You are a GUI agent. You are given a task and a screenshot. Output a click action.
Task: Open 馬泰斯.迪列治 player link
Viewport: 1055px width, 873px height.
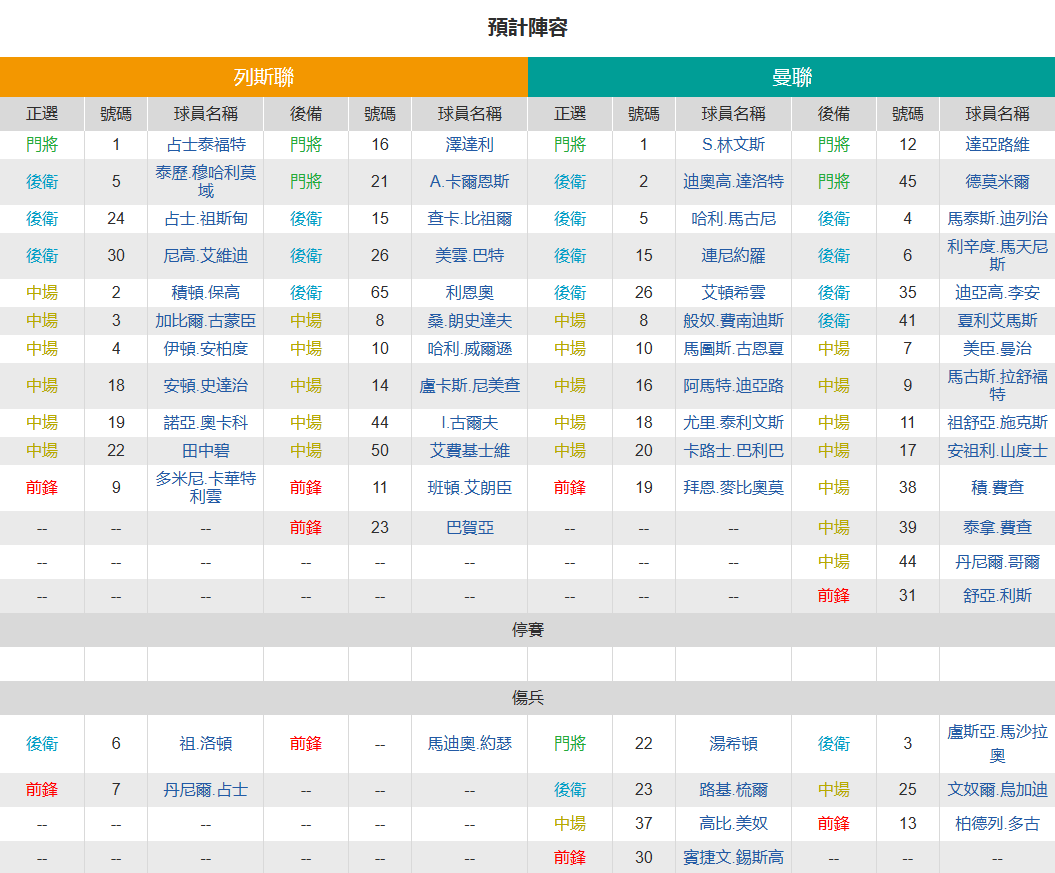click(997, 219)
